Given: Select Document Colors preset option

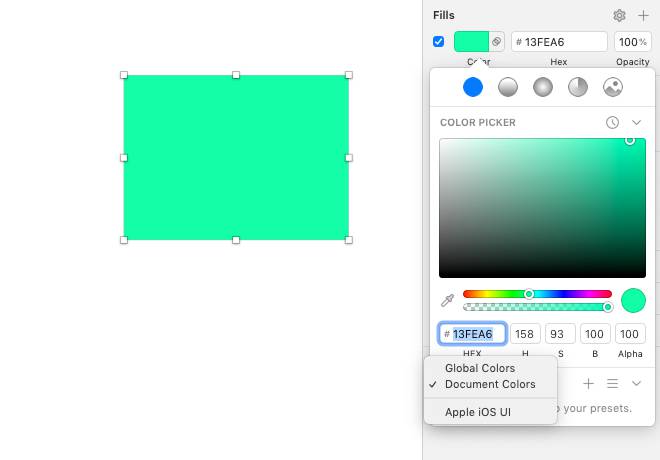Looking at the screenshot, I should (x=490, y=384).
